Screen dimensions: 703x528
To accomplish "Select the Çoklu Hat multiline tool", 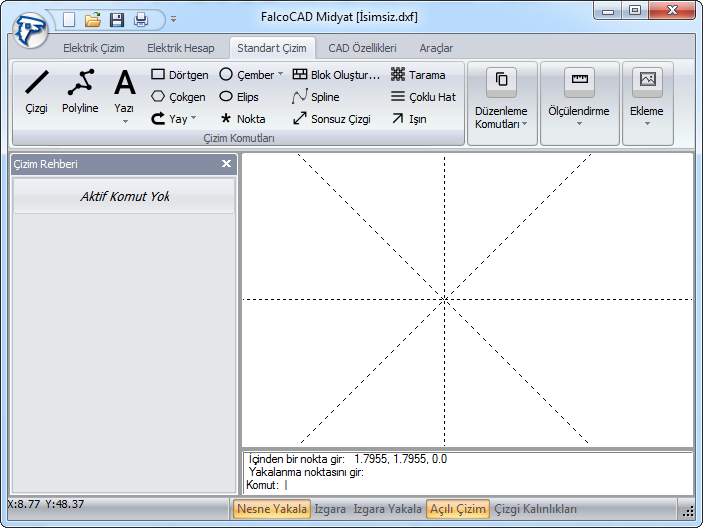I will point(423,97).
